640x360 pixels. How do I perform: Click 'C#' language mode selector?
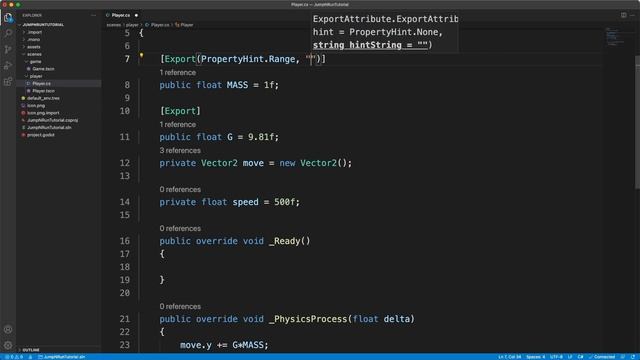(x=580, y=357)
